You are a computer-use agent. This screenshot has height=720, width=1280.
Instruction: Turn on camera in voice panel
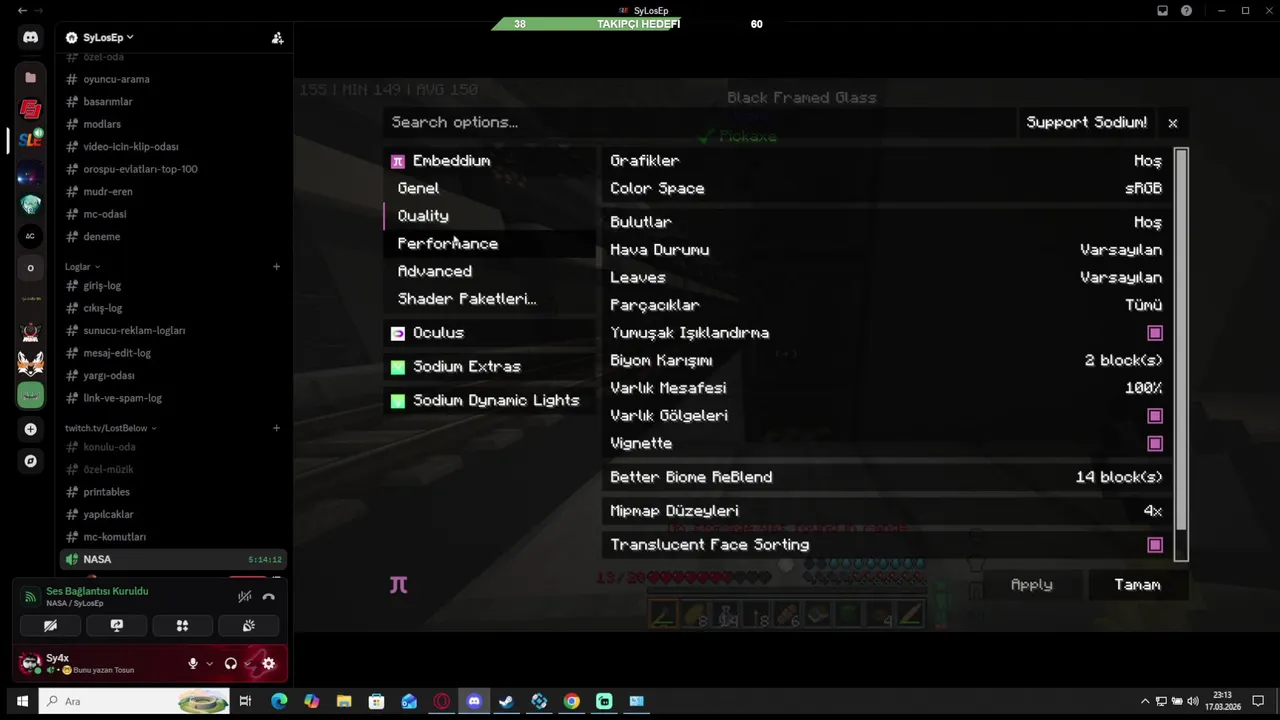tap(50, 626)
